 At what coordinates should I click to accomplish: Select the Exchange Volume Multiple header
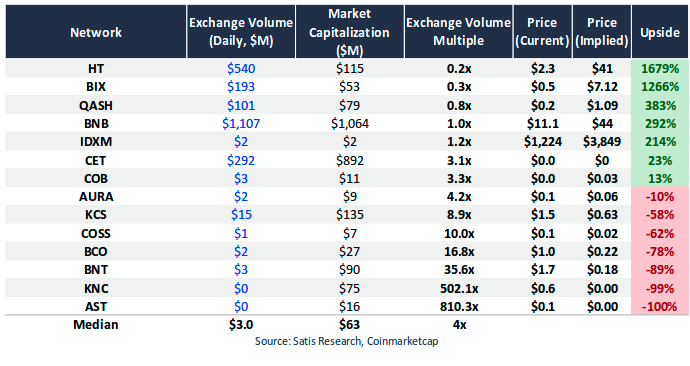click(458, 32)
